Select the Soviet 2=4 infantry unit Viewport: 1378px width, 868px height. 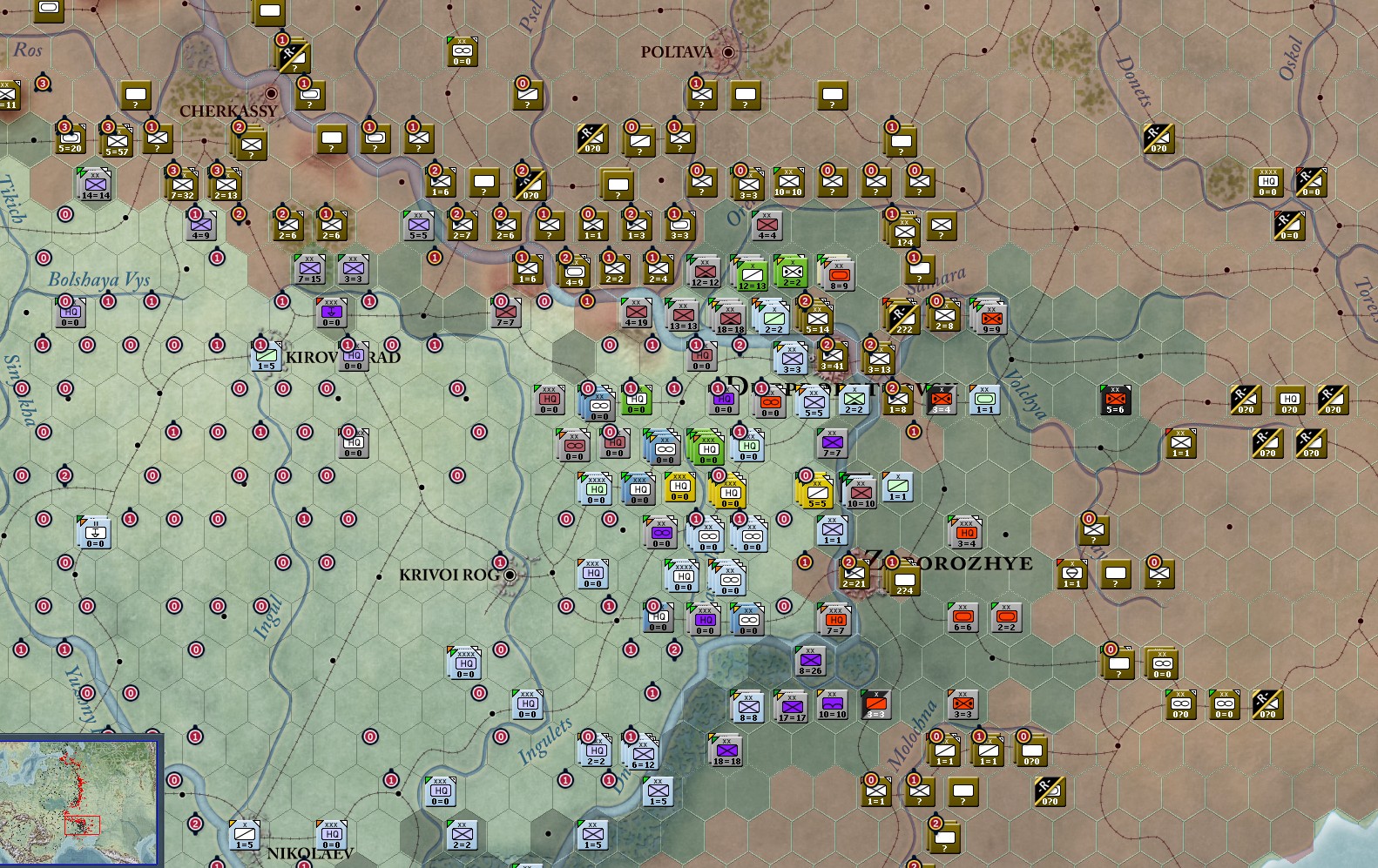click(658, 269)
